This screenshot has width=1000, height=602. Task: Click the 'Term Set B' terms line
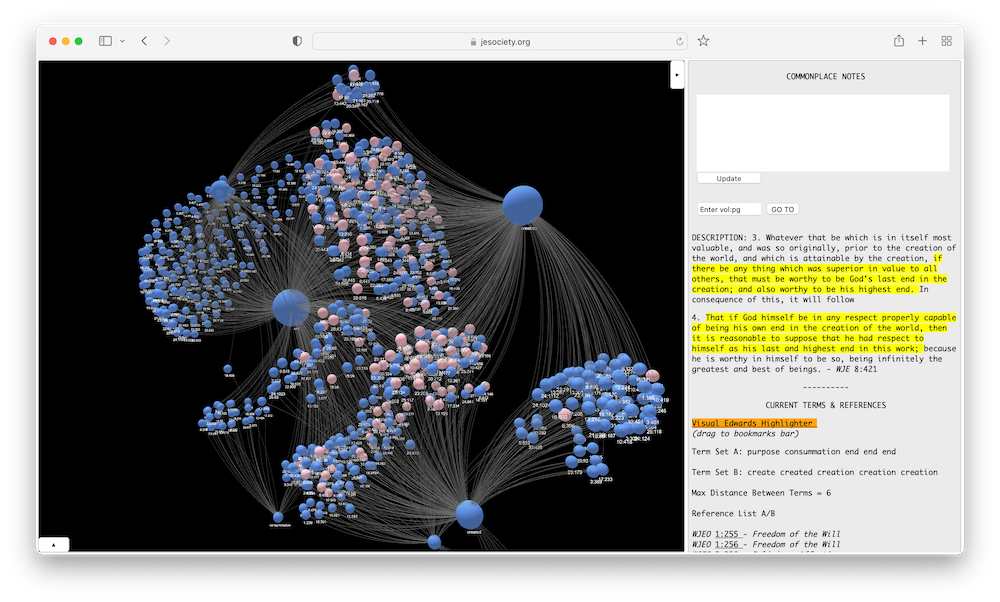pyautogui.click(x=814, y=472)
